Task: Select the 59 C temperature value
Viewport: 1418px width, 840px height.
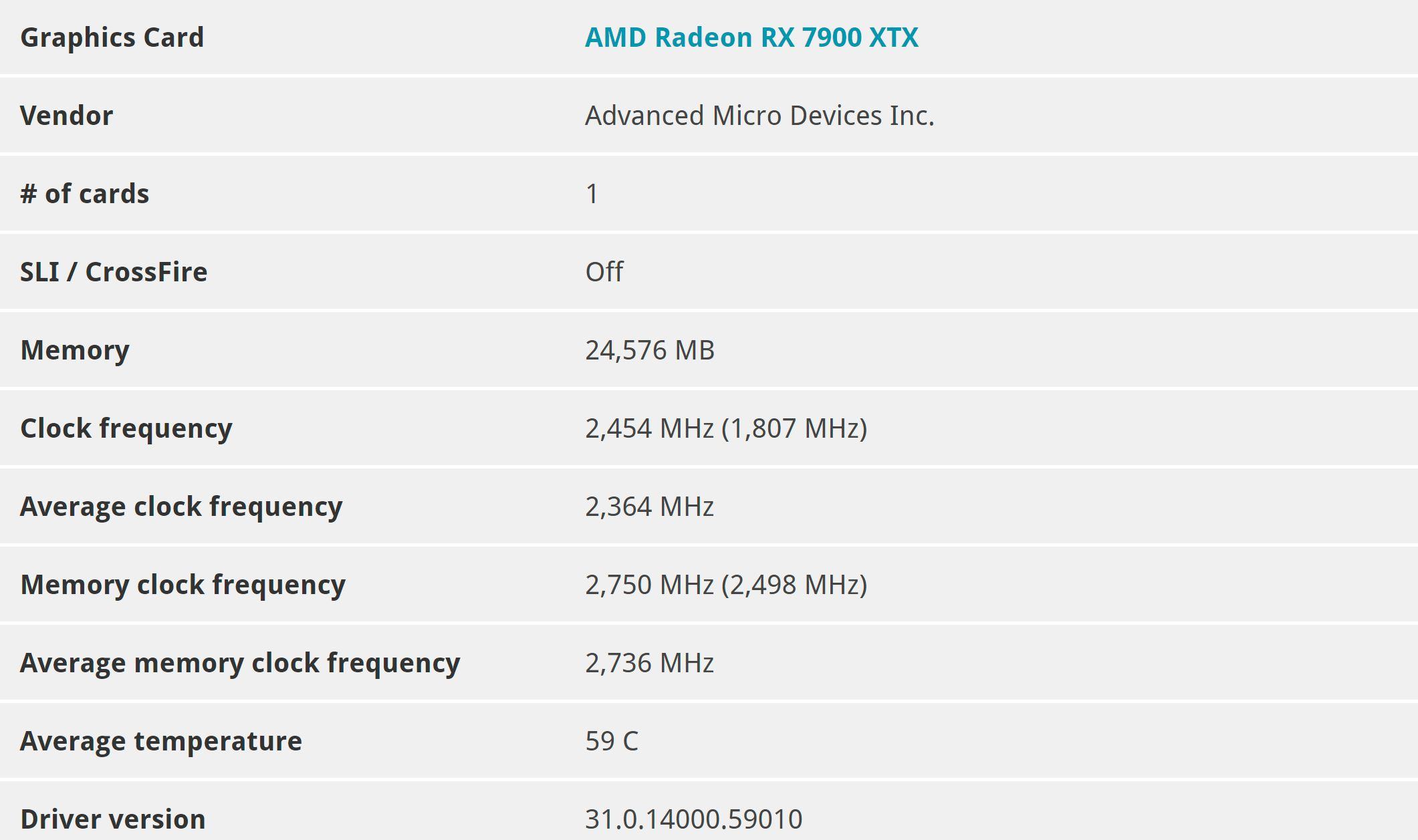Action: point(612,741)
